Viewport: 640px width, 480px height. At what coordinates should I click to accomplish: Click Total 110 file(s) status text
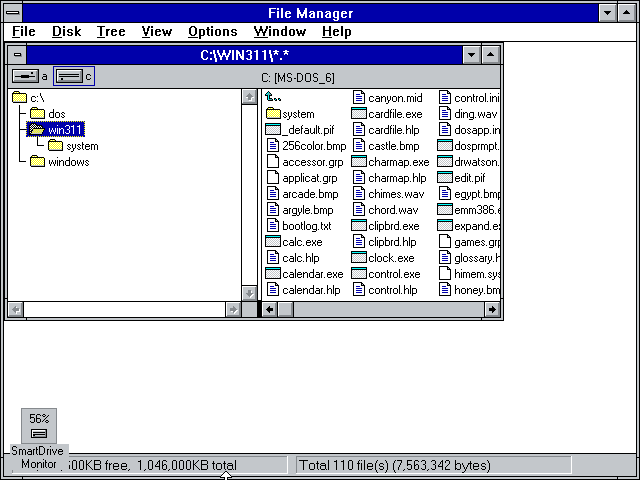(395, 465)
